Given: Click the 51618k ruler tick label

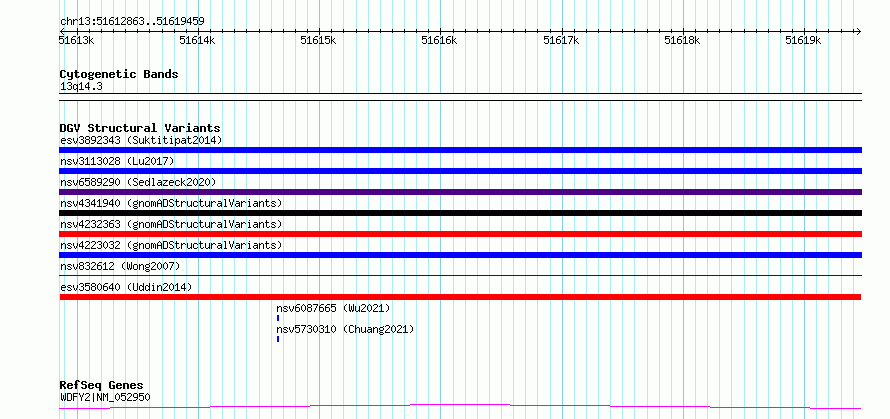Looking at the screenshot, I should pos(683,40).
